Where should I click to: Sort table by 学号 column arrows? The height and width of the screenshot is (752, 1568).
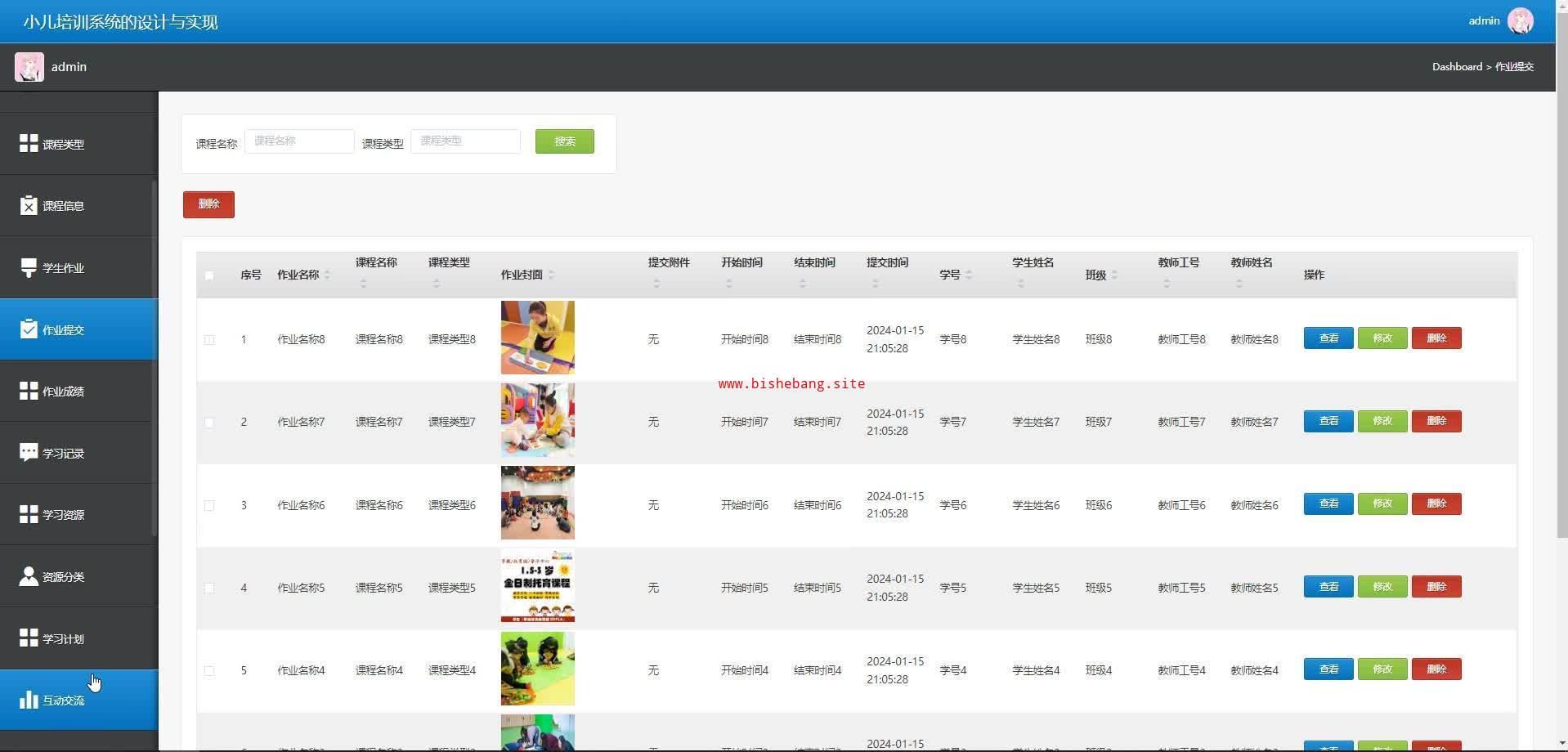(969, 275)
